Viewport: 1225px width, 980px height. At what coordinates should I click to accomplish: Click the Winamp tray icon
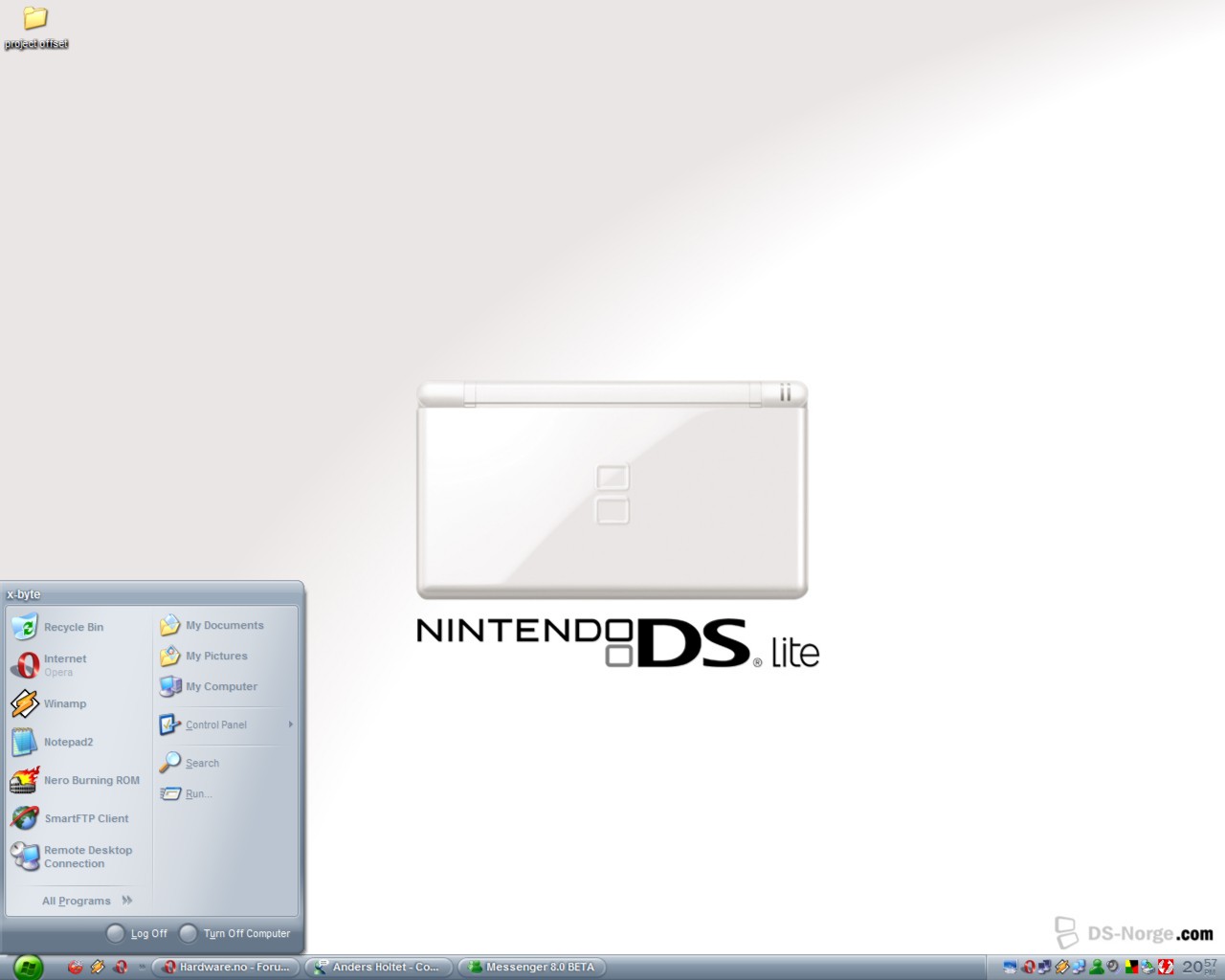coord(1061,967)
